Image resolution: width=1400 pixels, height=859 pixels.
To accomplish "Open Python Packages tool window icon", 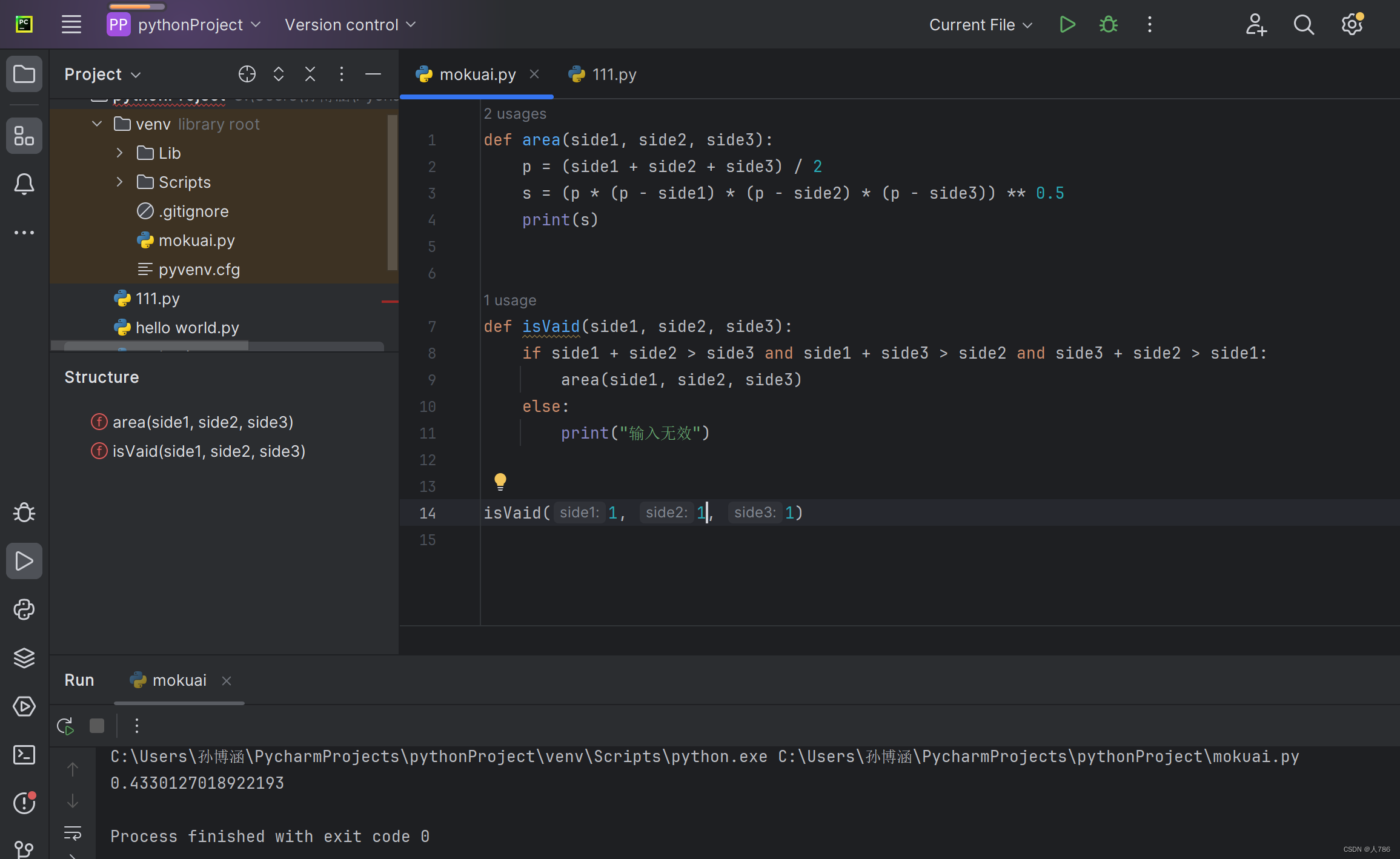I will pyautogui.click(x=24, y=657).
